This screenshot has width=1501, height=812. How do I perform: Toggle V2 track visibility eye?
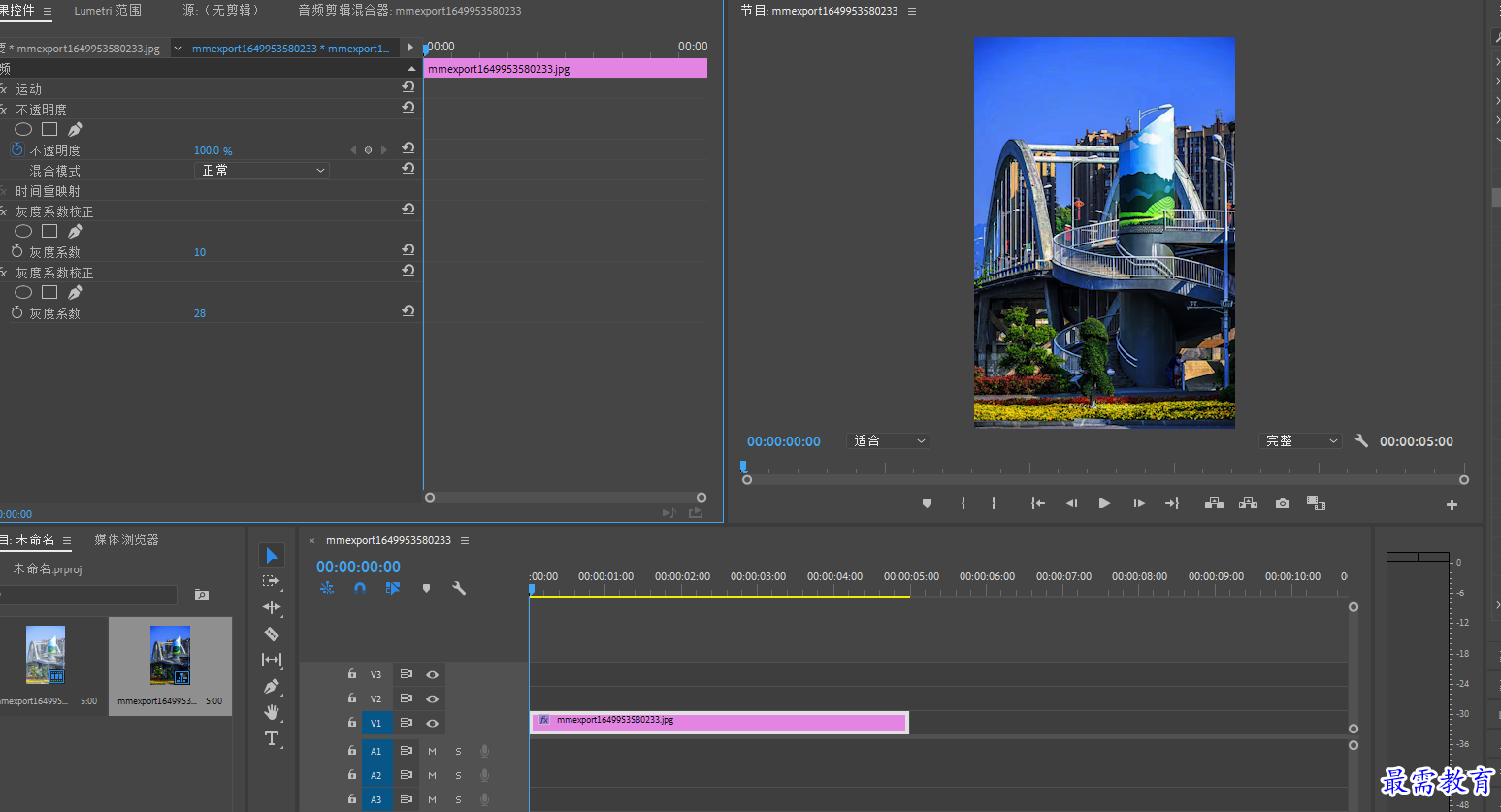click(432, 698)
